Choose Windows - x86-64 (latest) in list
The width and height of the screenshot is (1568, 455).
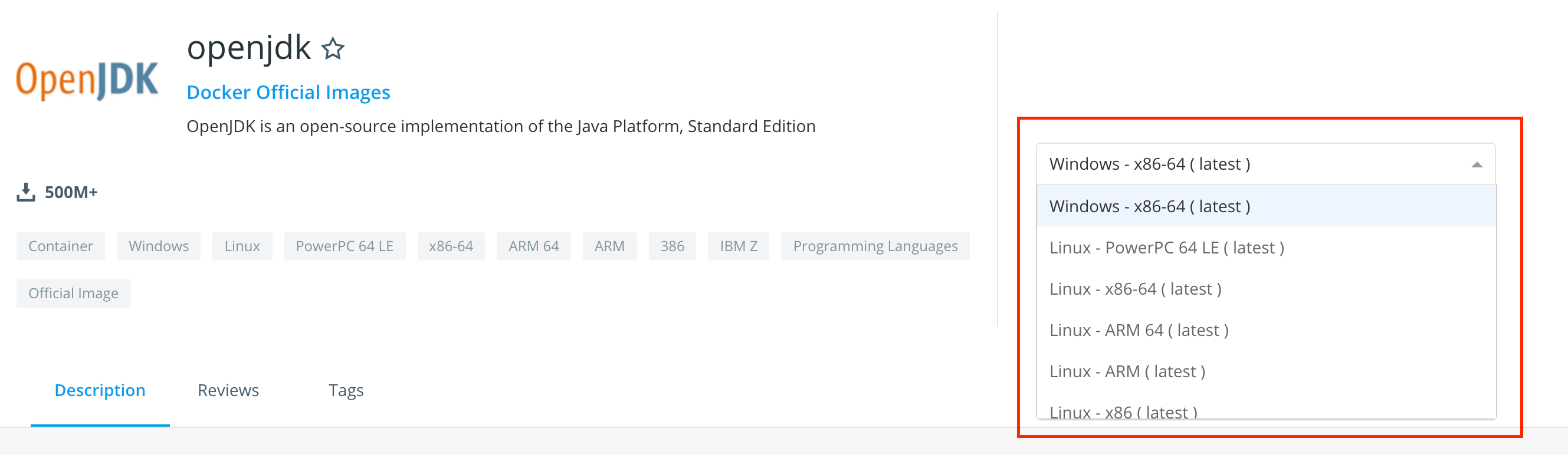[1149, 206]
